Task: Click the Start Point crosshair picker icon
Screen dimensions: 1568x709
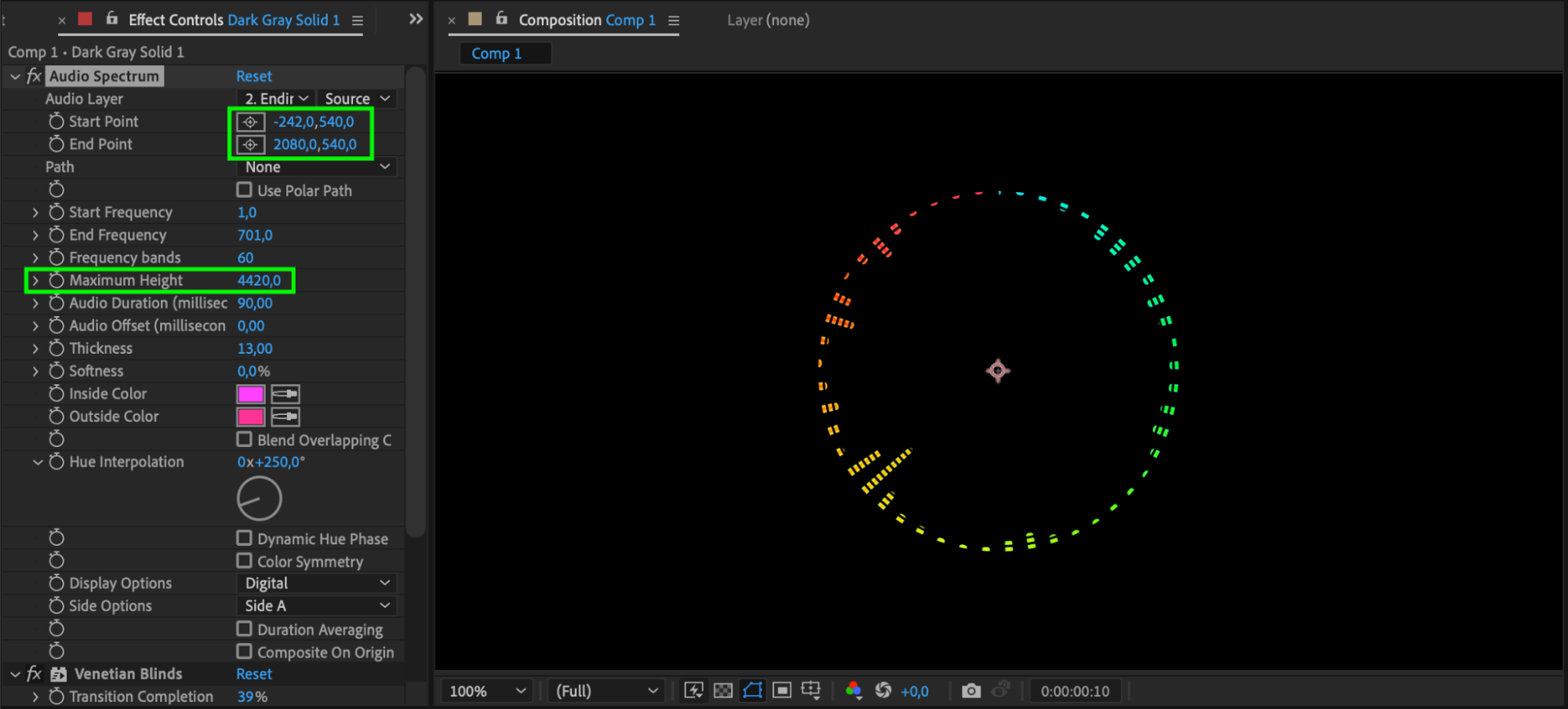Action: (x=250, y=122)
